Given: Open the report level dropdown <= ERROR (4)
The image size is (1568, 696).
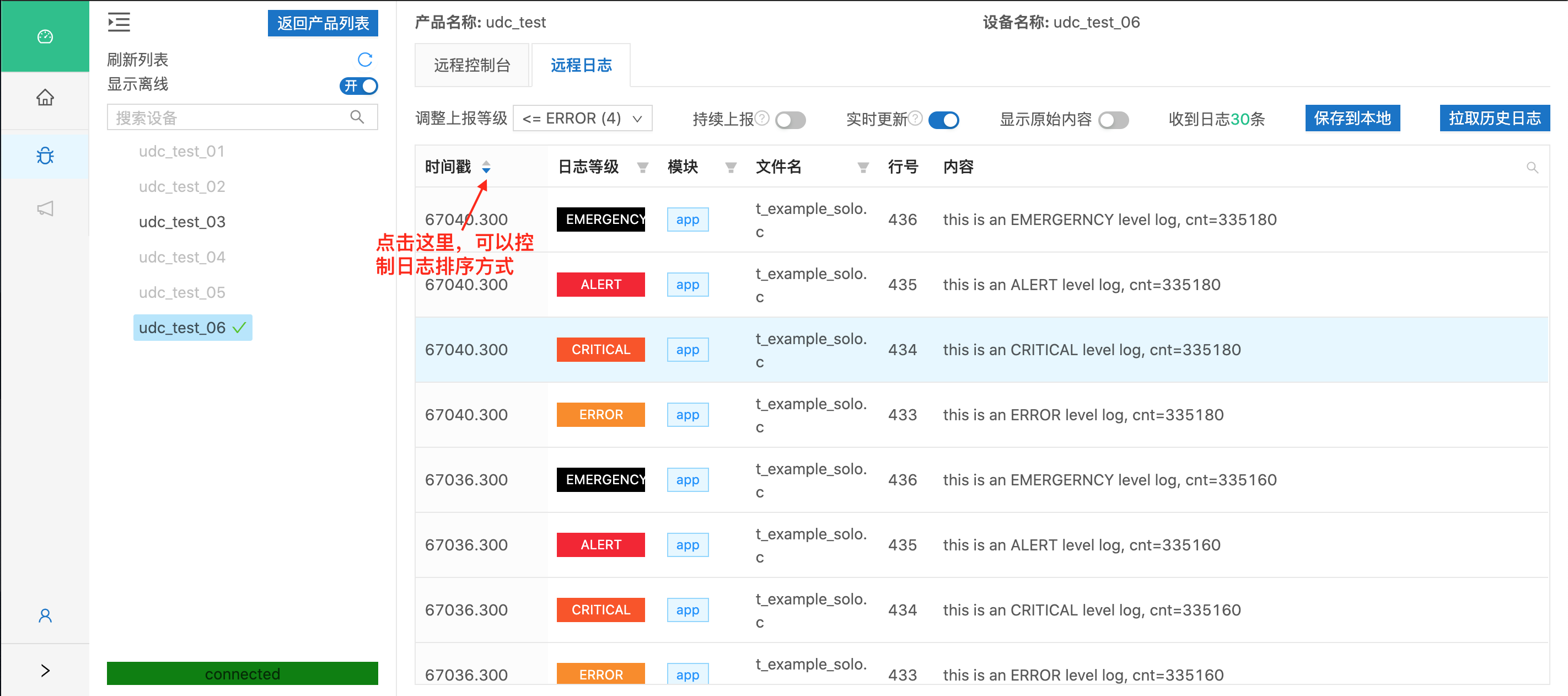Looking at the screenshot, I should tap(582, 118).
